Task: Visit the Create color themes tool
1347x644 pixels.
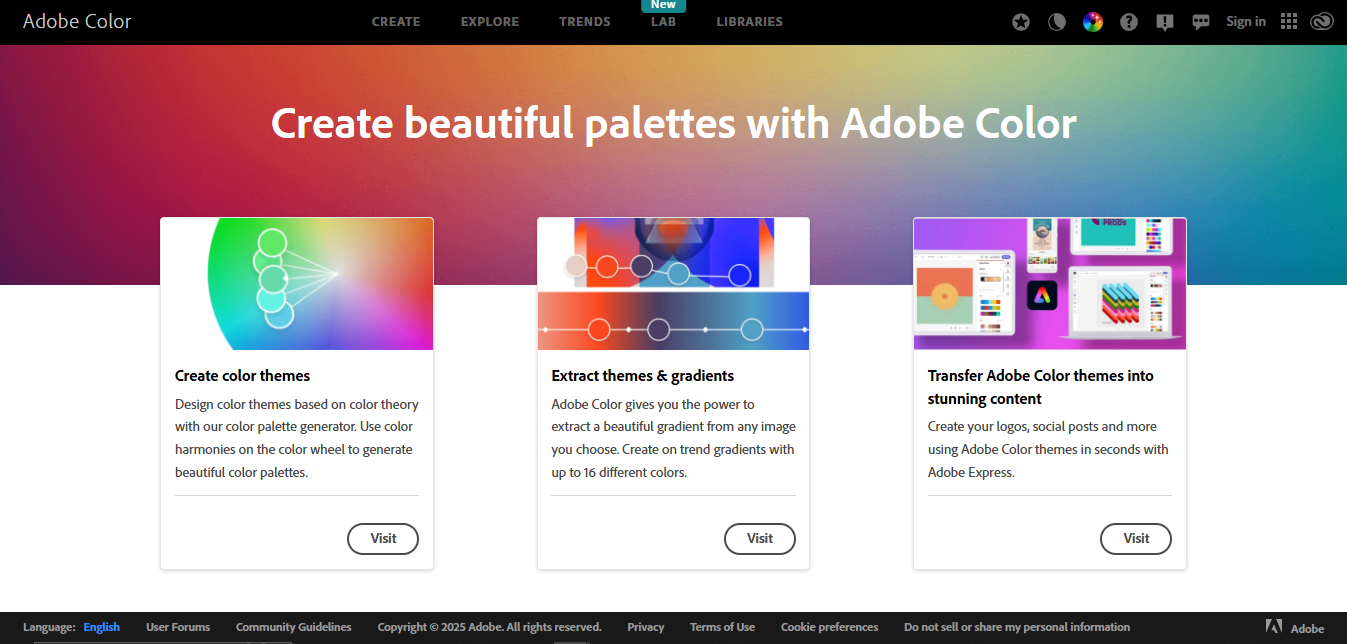Action: tap(383, 538)
